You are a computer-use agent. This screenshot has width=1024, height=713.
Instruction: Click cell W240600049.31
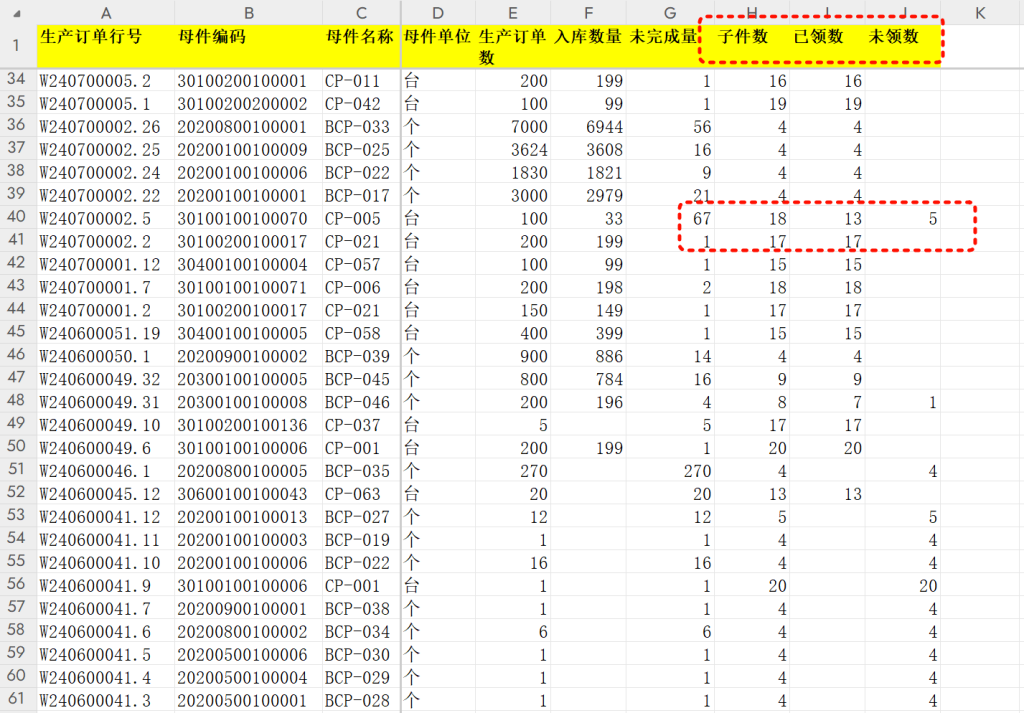pyautogui.click(x=106, y=402)
